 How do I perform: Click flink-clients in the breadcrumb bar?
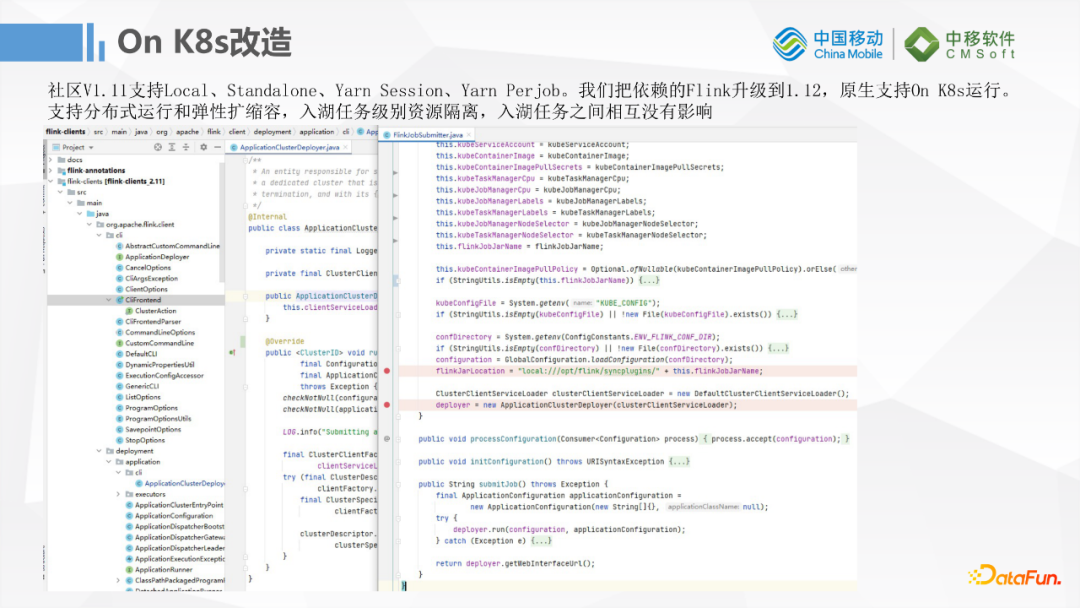click(x=65, y=132)
